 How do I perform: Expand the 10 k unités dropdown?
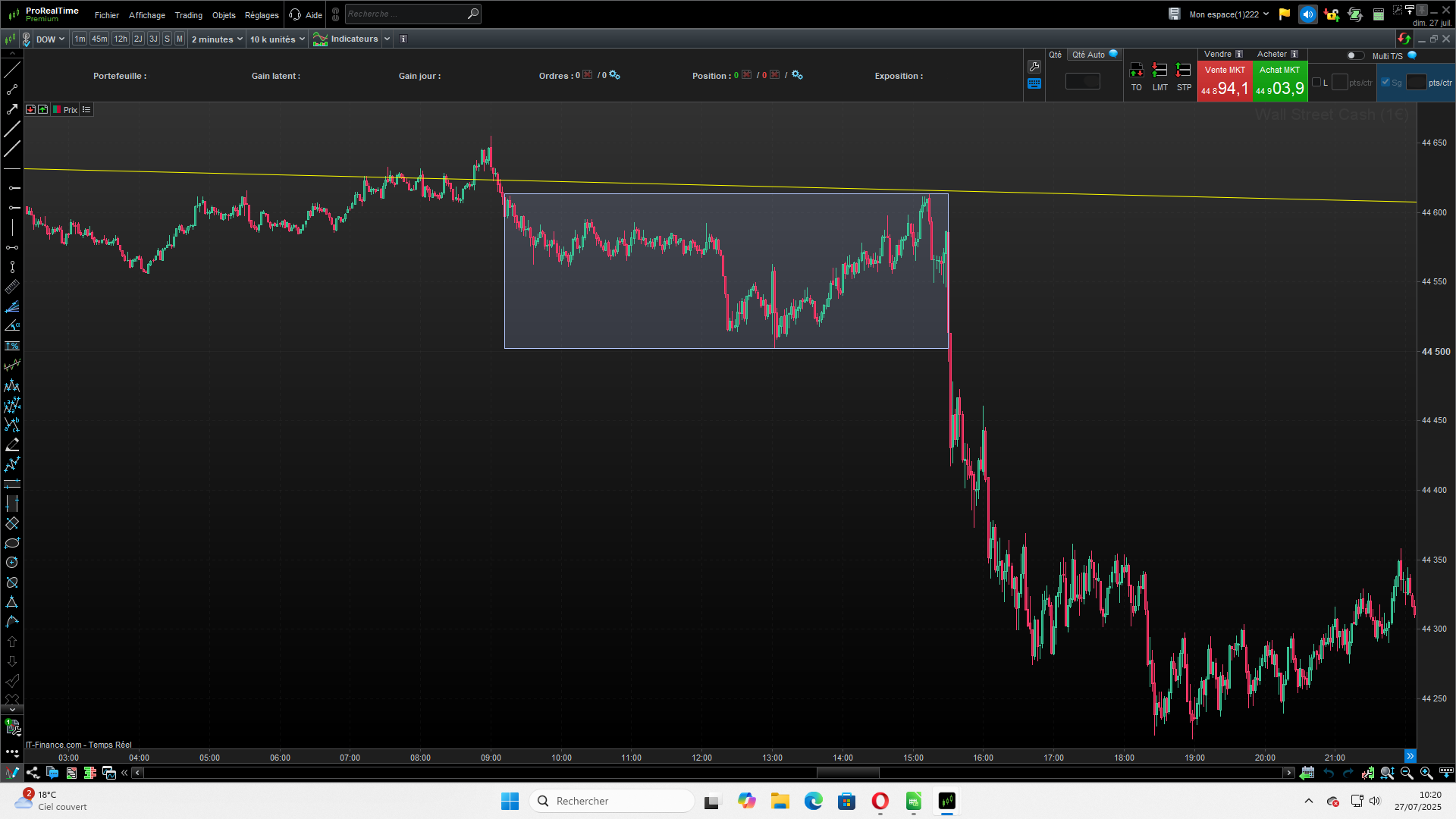click(277, 39)
